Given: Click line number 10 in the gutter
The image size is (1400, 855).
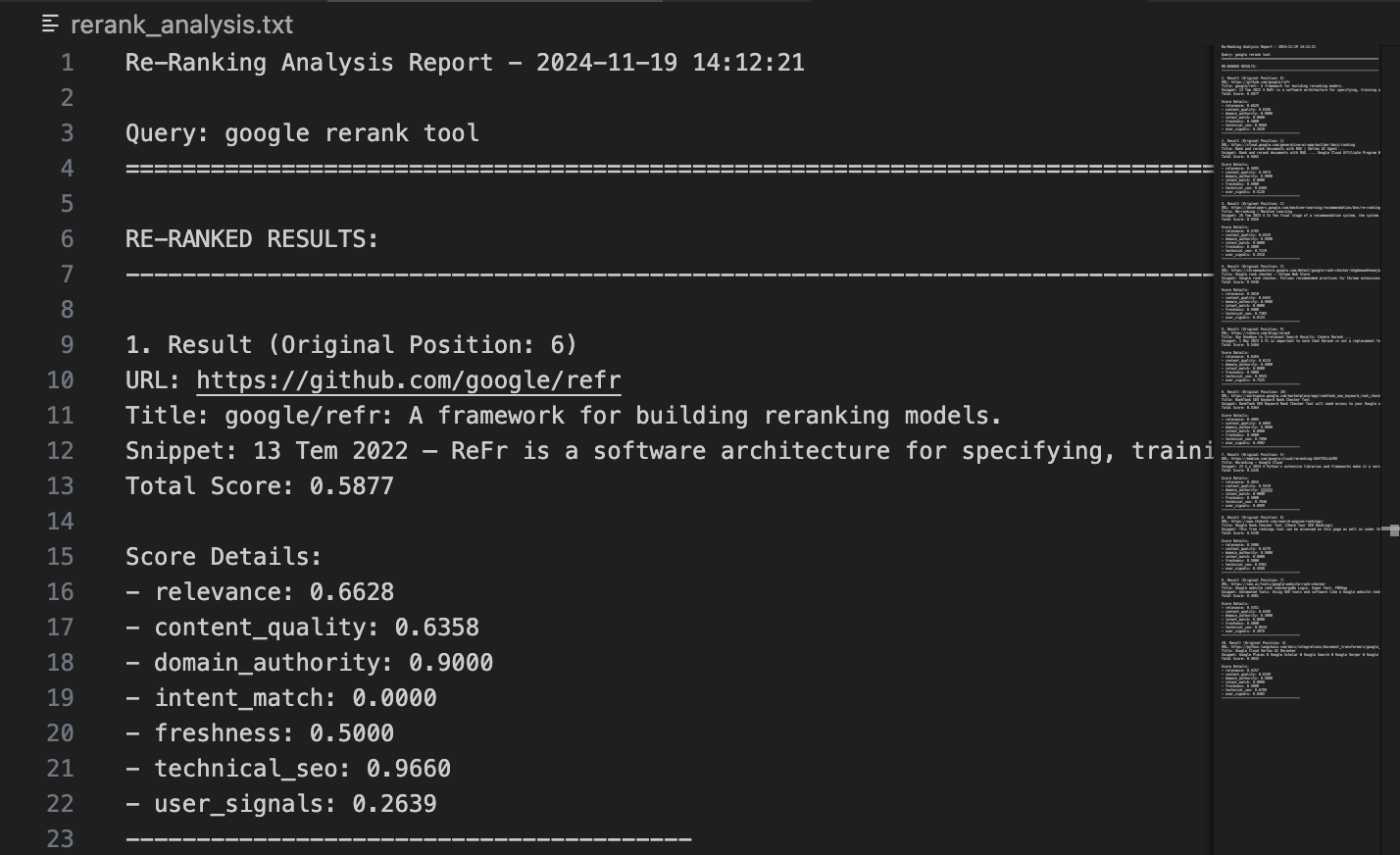Looking at the screenshot, I should pyautogui.click(x=61, y=380).
